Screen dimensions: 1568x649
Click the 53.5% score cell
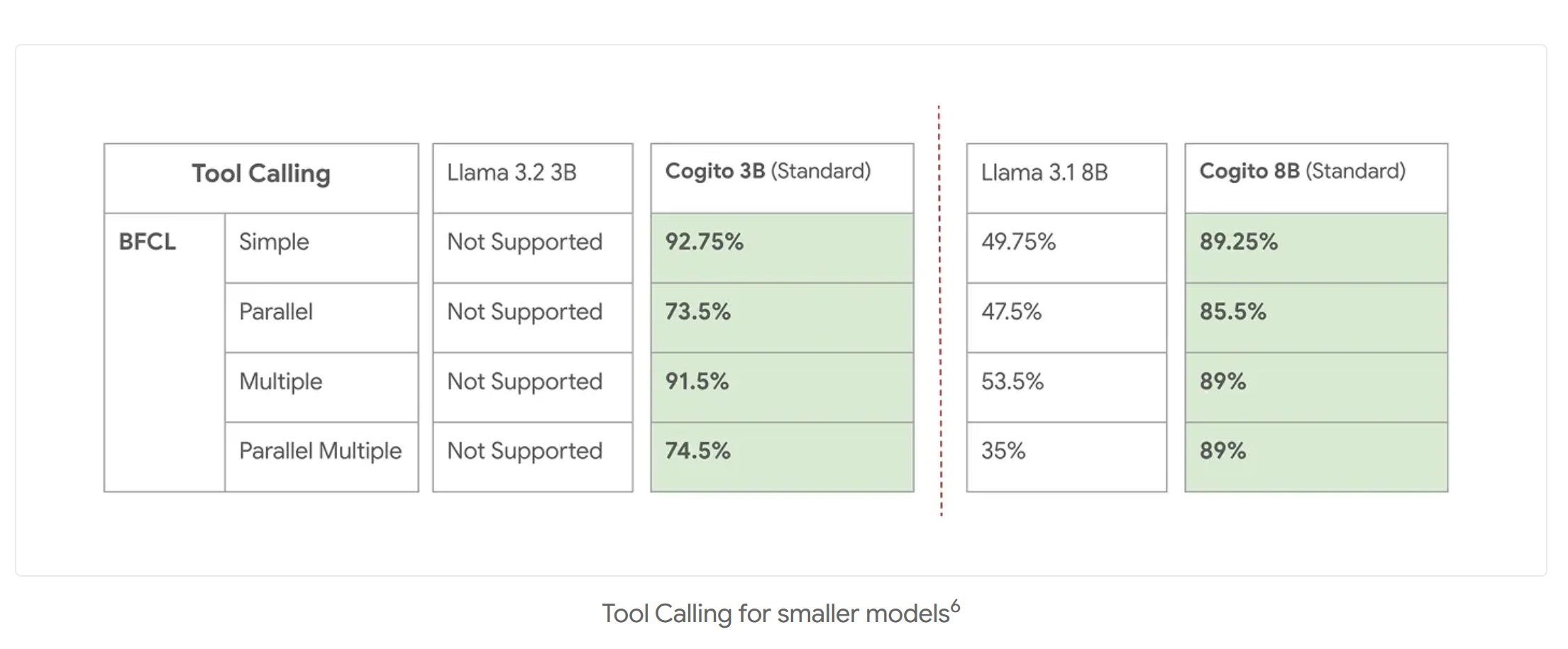pyautogui.click(x=1066, y=388)
